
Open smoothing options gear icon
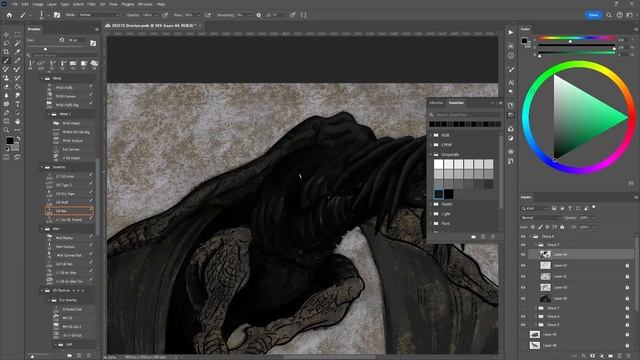[258, 15]
